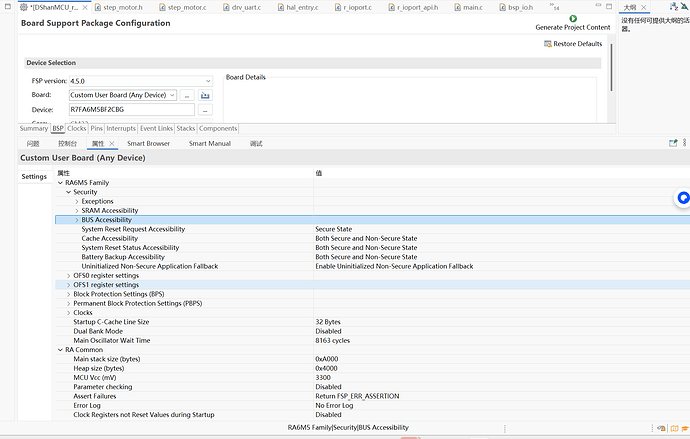Screen dimensions: 690x439
Task: Switch to the Event Links configuration tab
Action: click(156, 128)
